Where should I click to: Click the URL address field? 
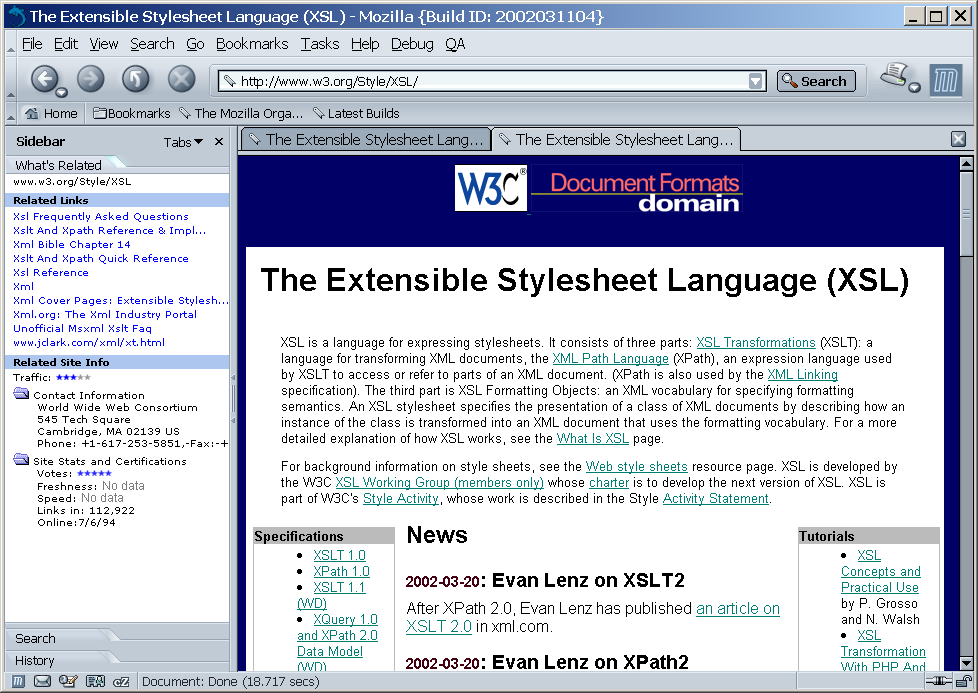tap(493, 81)
